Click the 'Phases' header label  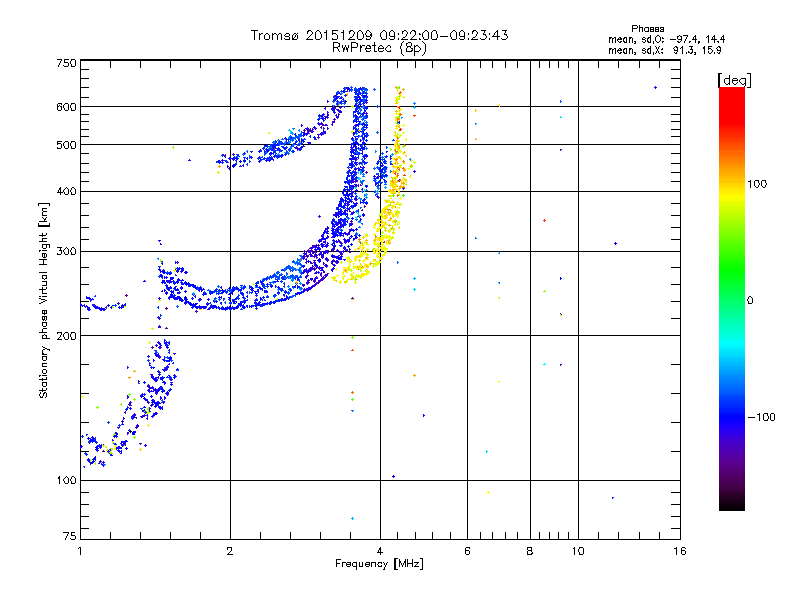pyautogui.click(x=647, y=29)
